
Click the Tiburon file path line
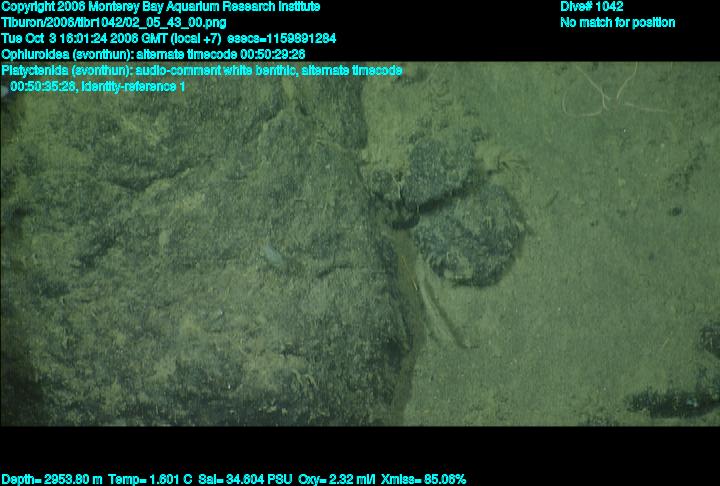[113, 22]
